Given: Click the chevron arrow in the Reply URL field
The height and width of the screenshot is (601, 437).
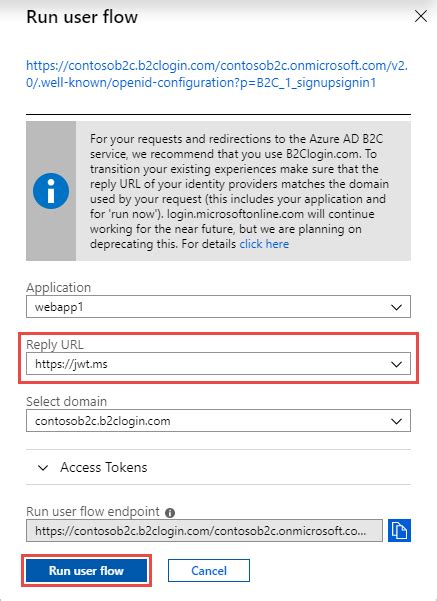Looking at the screenshot, I should point(396,364).
